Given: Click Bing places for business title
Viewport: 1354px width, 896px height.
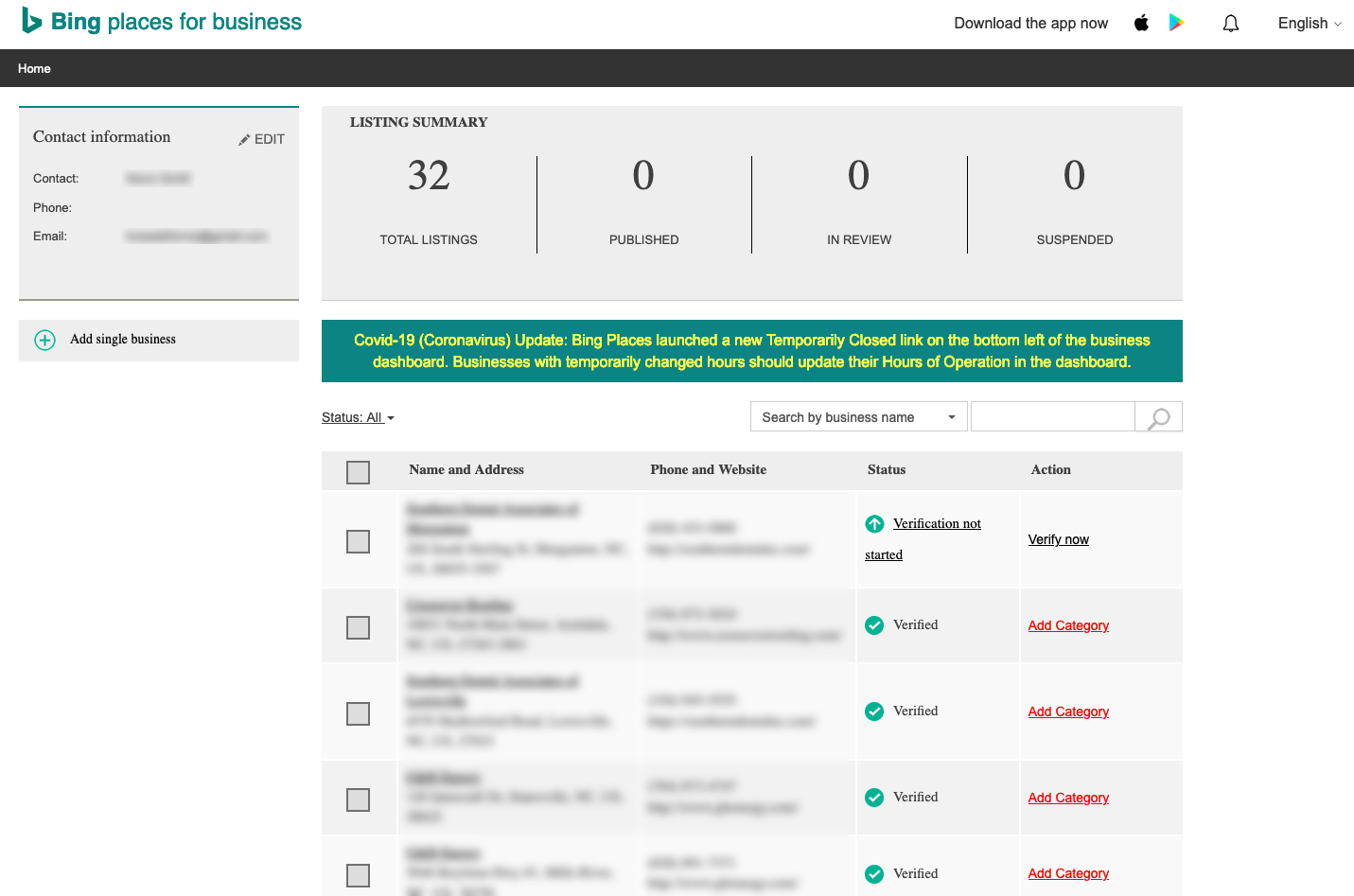Looking at the screenshot, I should 176,22.
